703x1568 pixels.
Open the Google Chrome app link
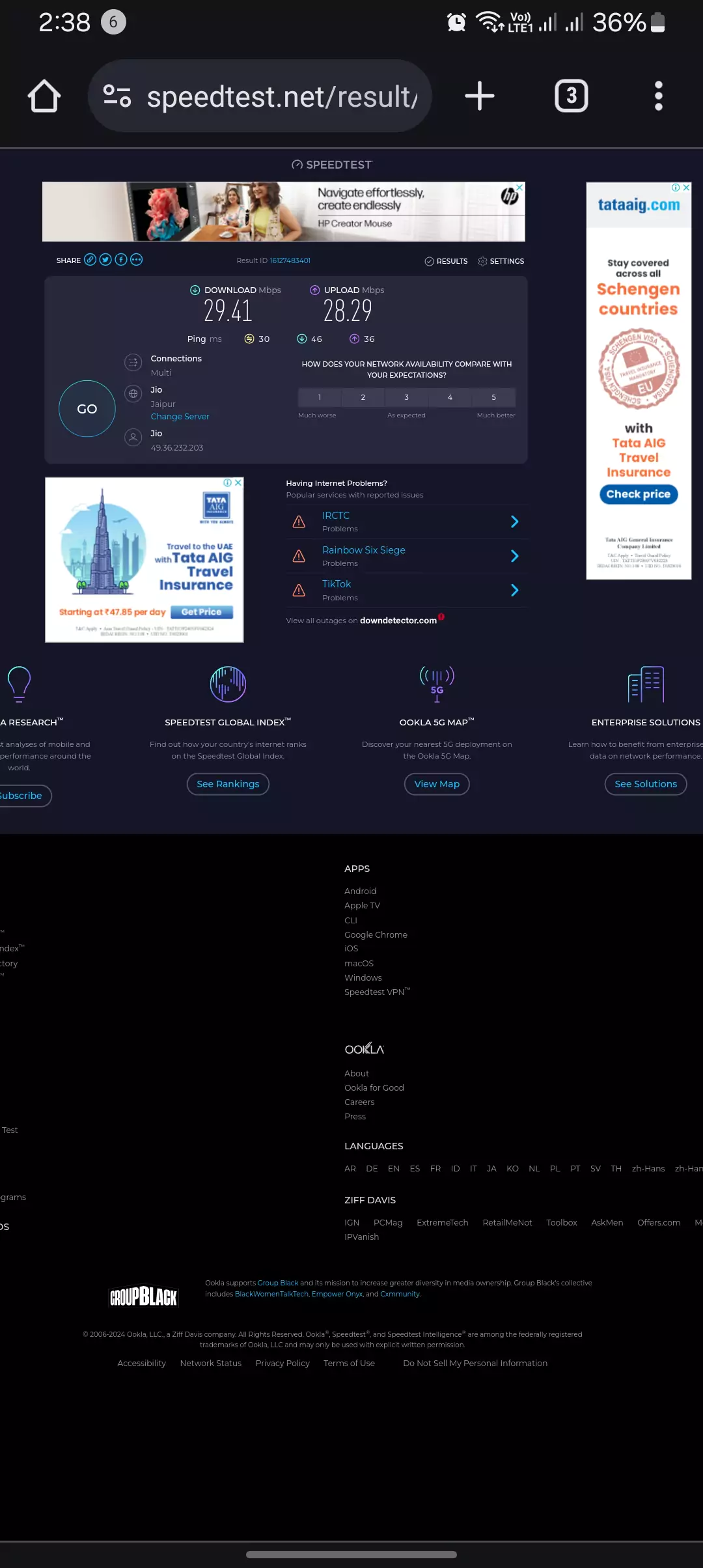376,935
